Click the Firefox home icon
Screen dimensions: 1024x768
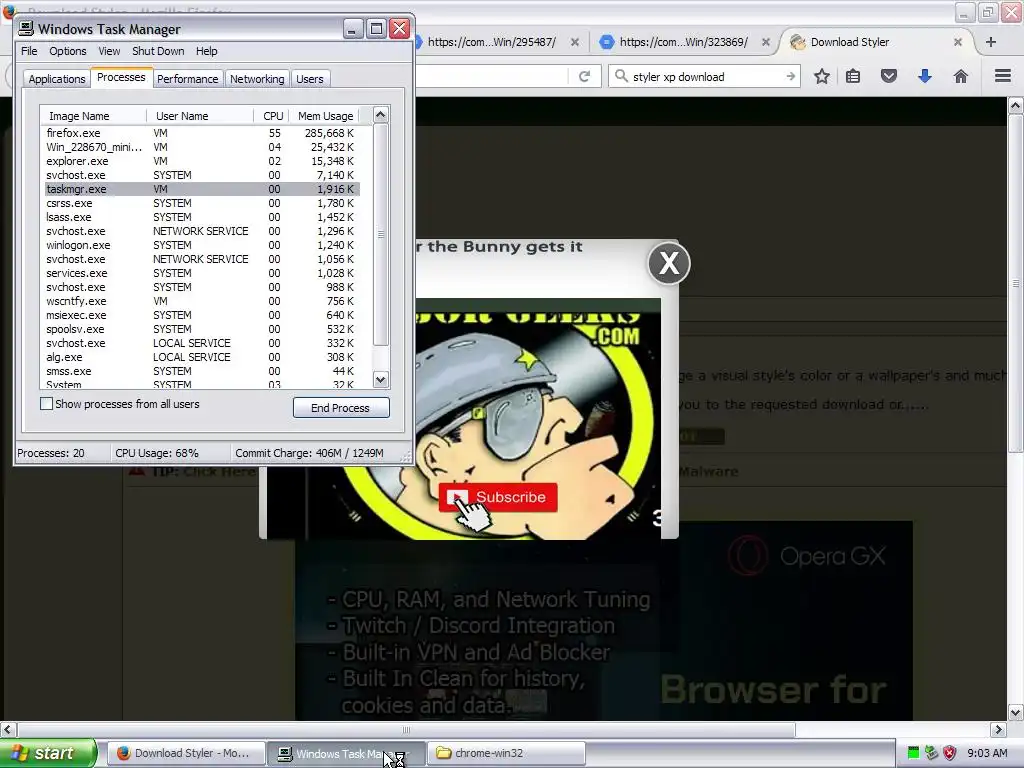[961, 76]
